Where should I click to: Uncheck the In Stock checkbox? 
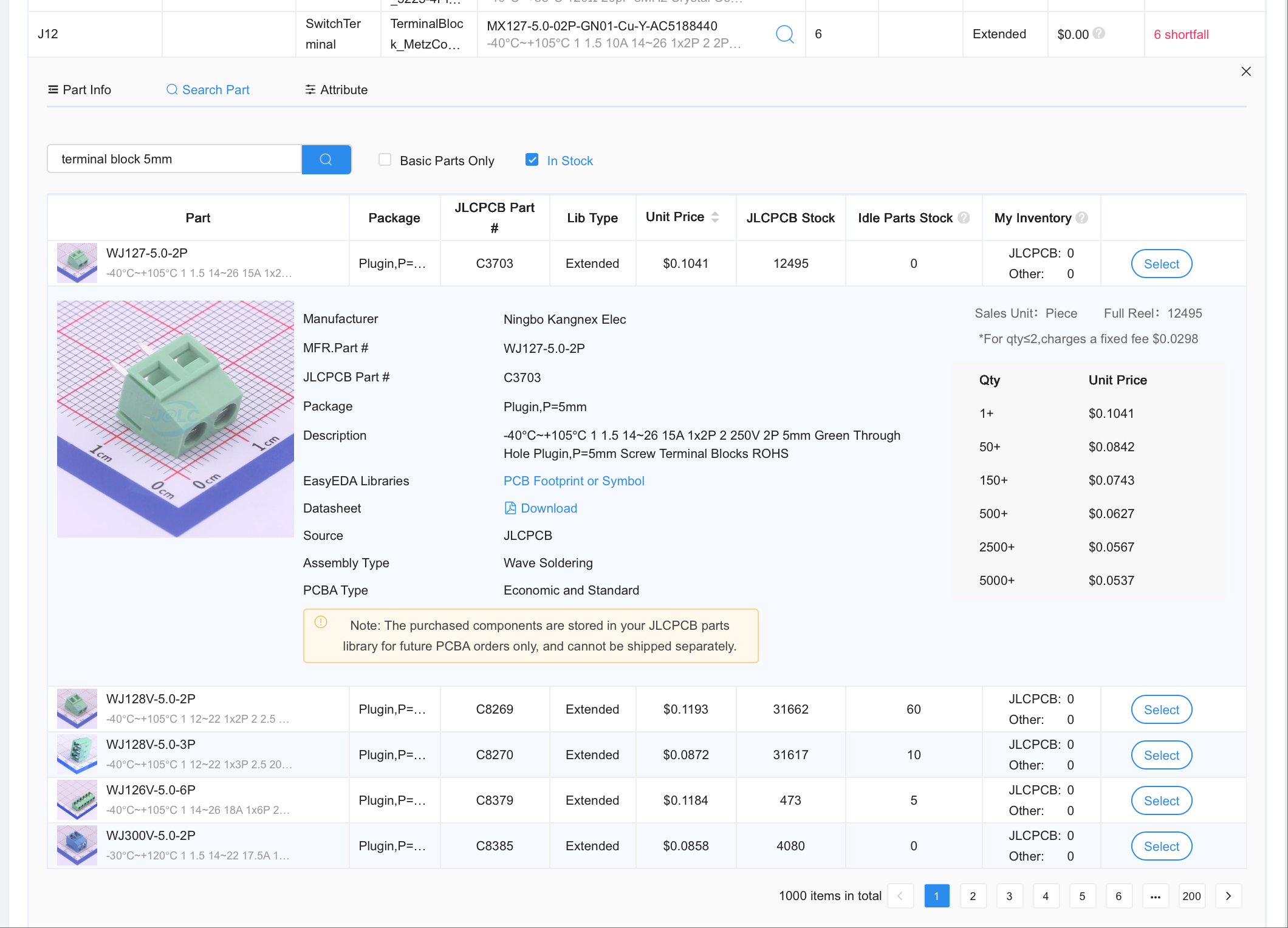[532, 160]
